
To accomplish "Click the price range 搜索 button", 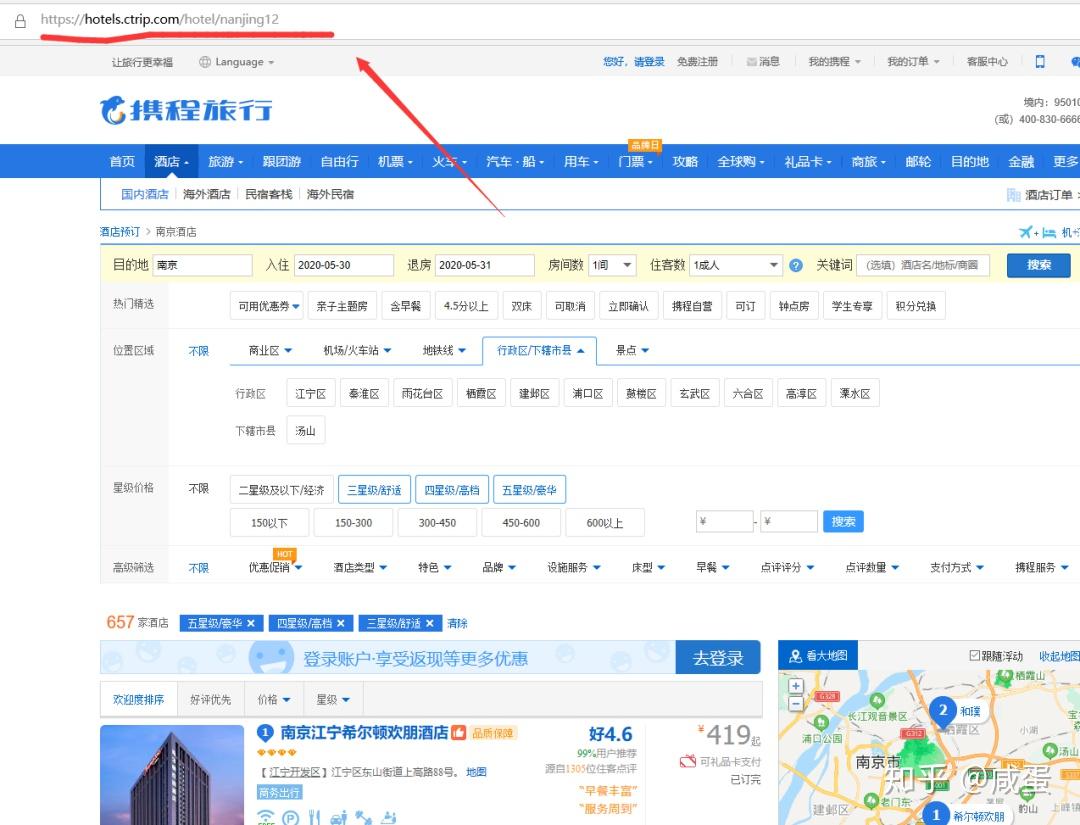I will 843,521.
